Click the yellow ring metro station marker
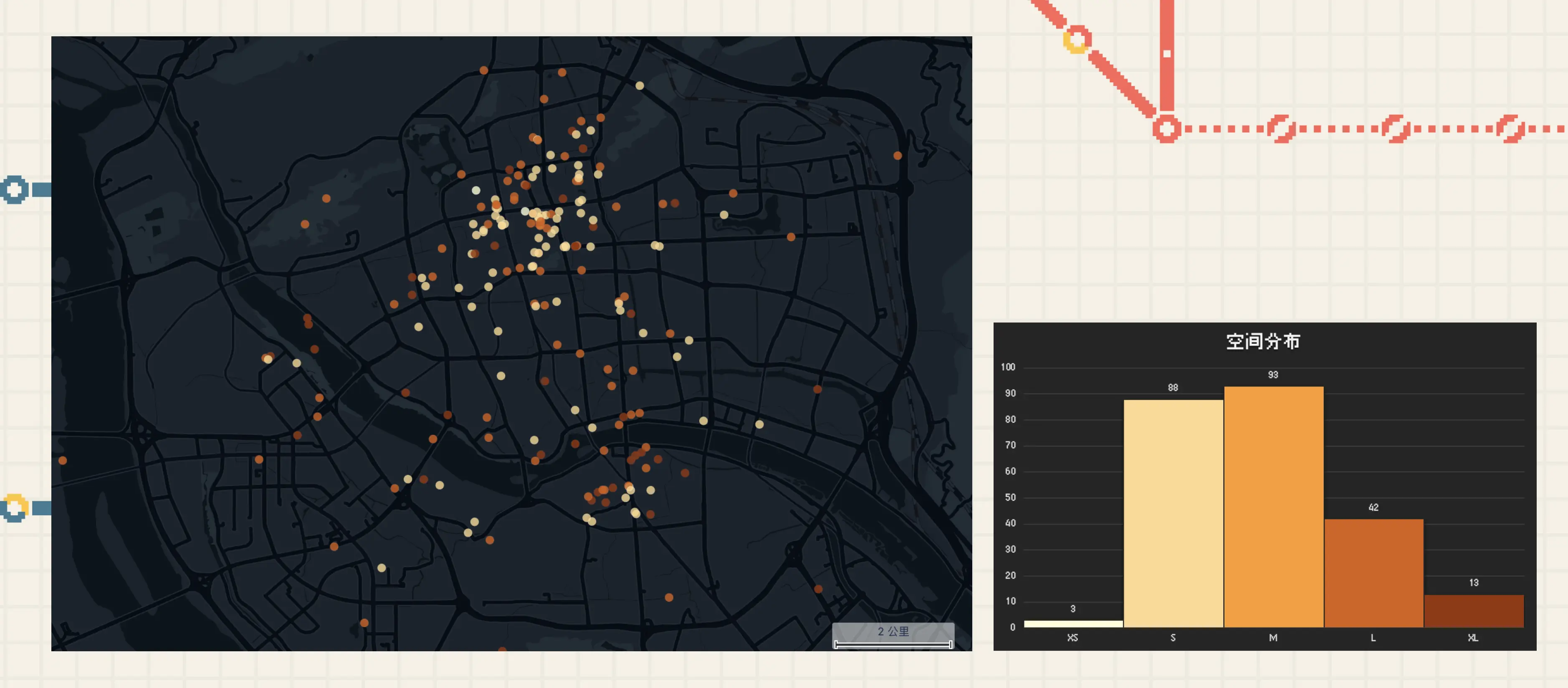The image size is (1568, 688). [1077, 40]
